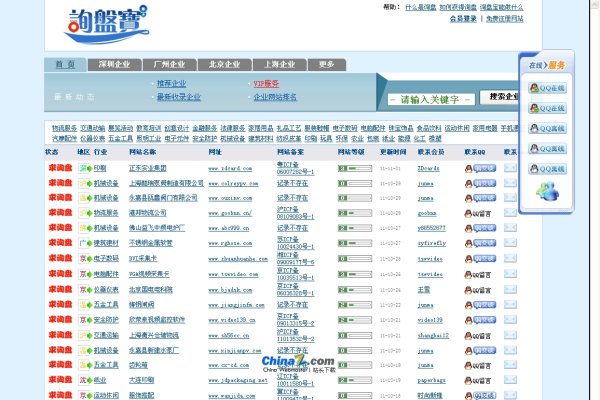This screenshot has width=600, height=400.
Task: Select the 广州企业 tab
Action: point(170,65)
